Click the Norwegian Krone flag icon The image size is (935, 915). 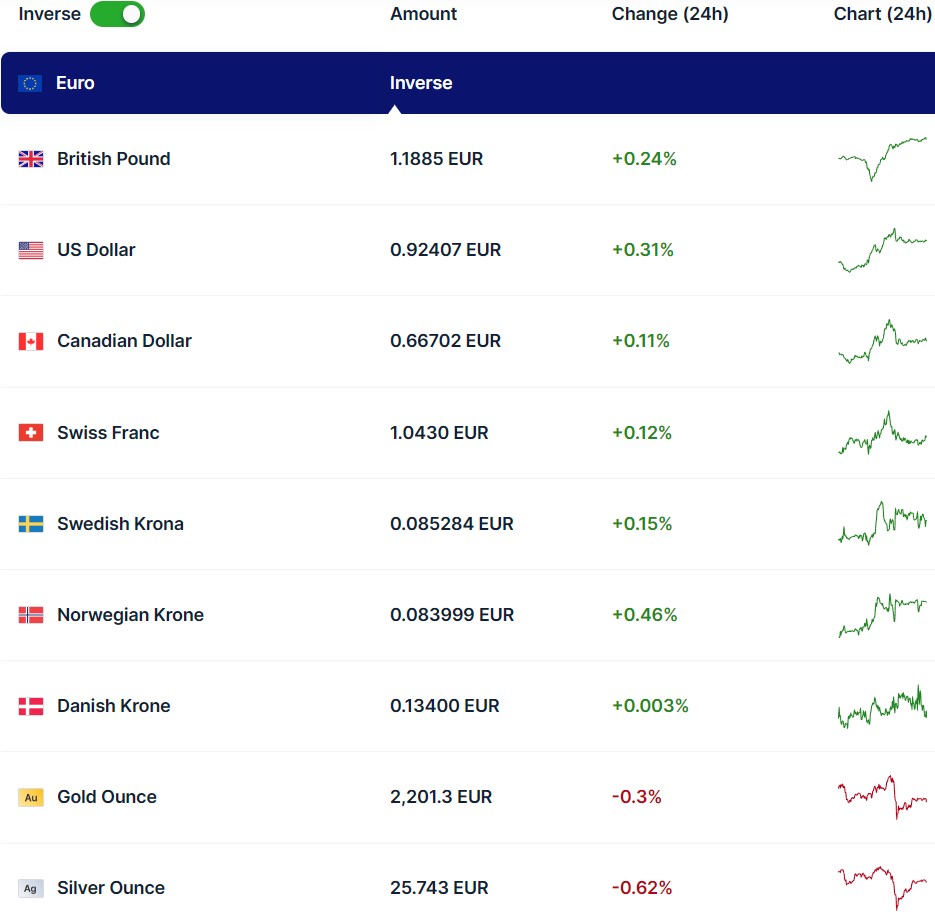tap(31, 615)
